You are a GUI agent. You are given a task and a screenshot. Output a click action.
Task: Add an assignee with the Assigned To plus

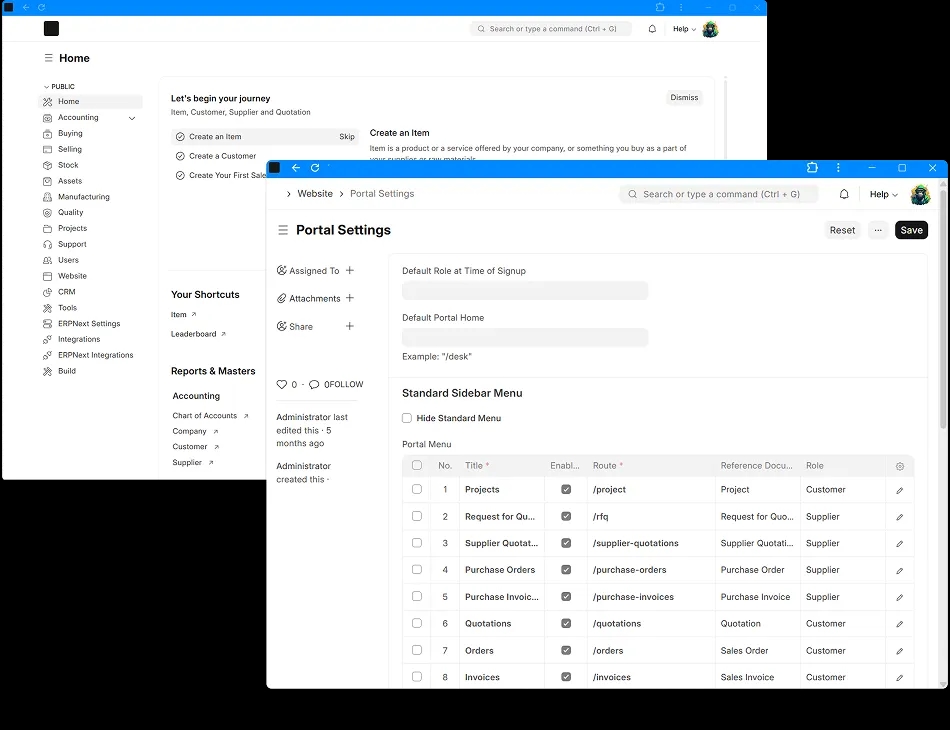[350, 270]
